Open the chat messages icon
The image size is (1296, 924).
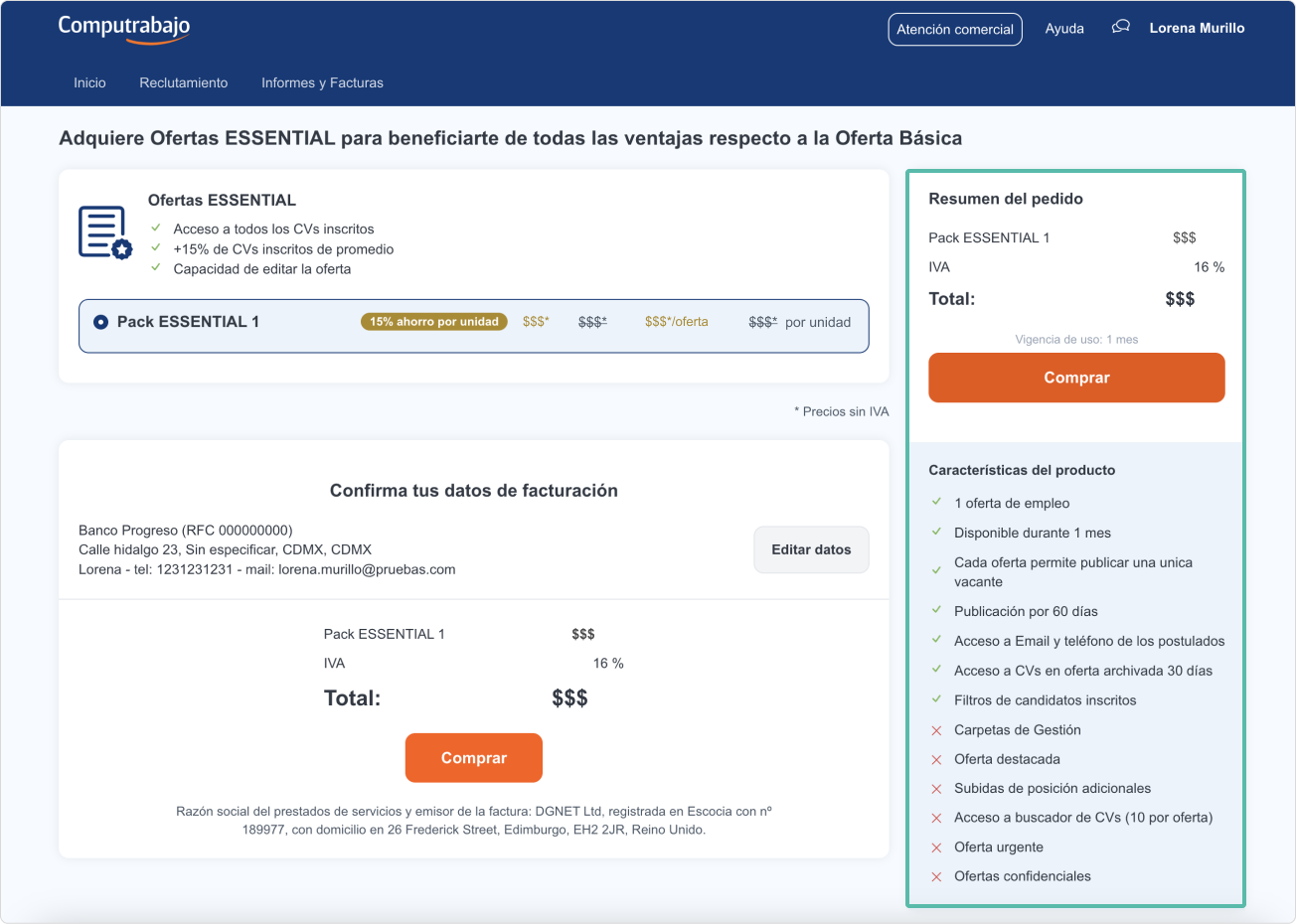pos(1120,28)
